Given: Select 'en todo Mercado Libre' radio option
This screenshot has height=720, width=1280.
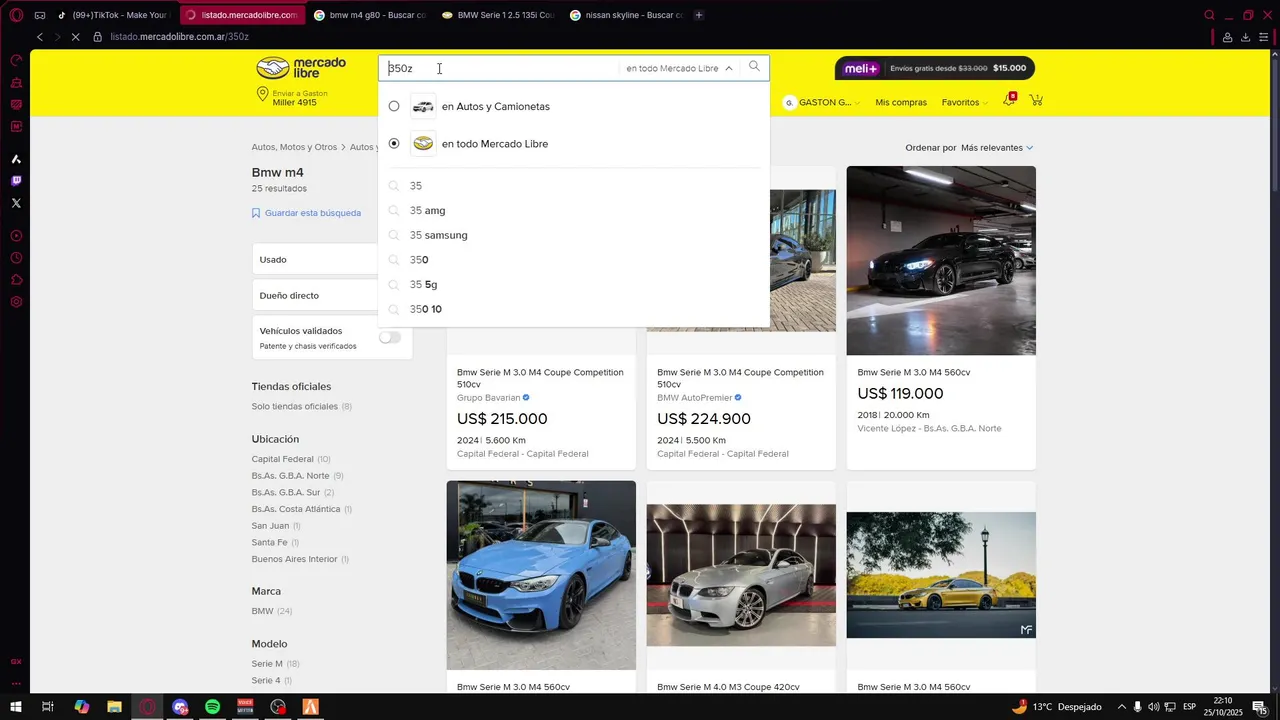Looking at the screenshot, I should coord(394,143).
